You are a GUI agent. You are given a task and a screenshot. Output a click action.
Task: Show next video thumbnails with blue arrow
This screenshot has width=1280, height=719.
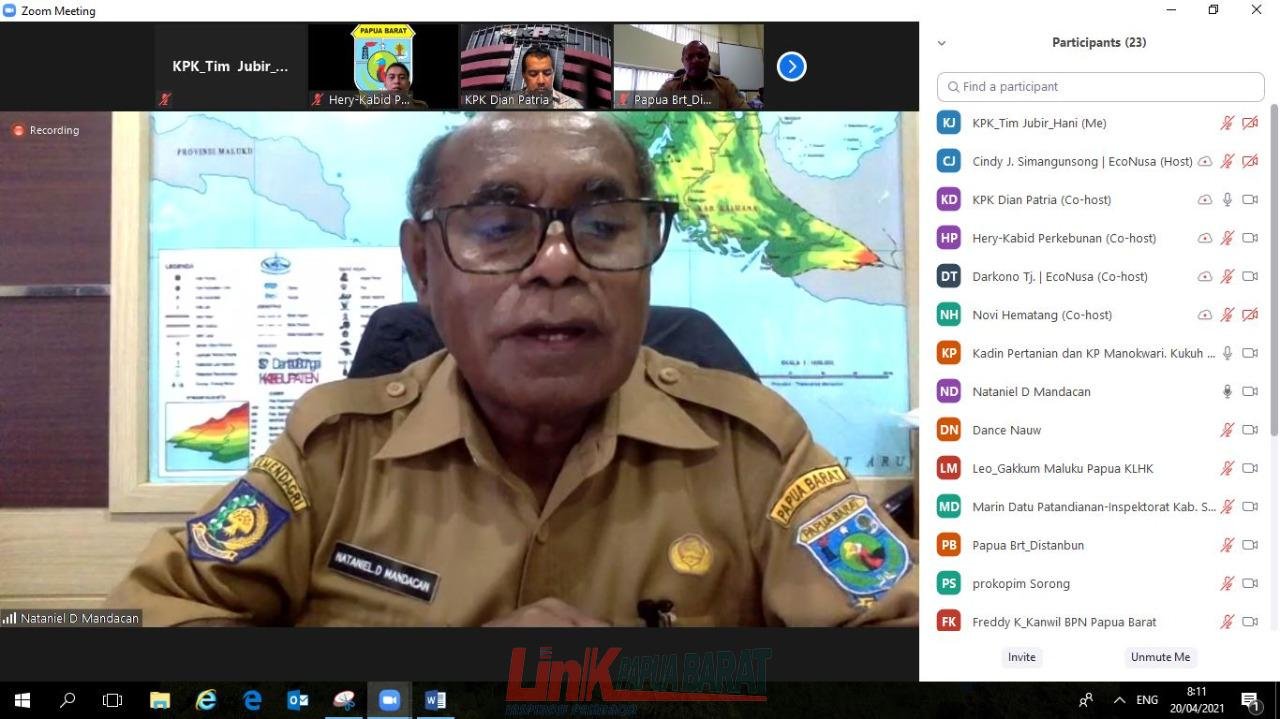coord(791,67)
